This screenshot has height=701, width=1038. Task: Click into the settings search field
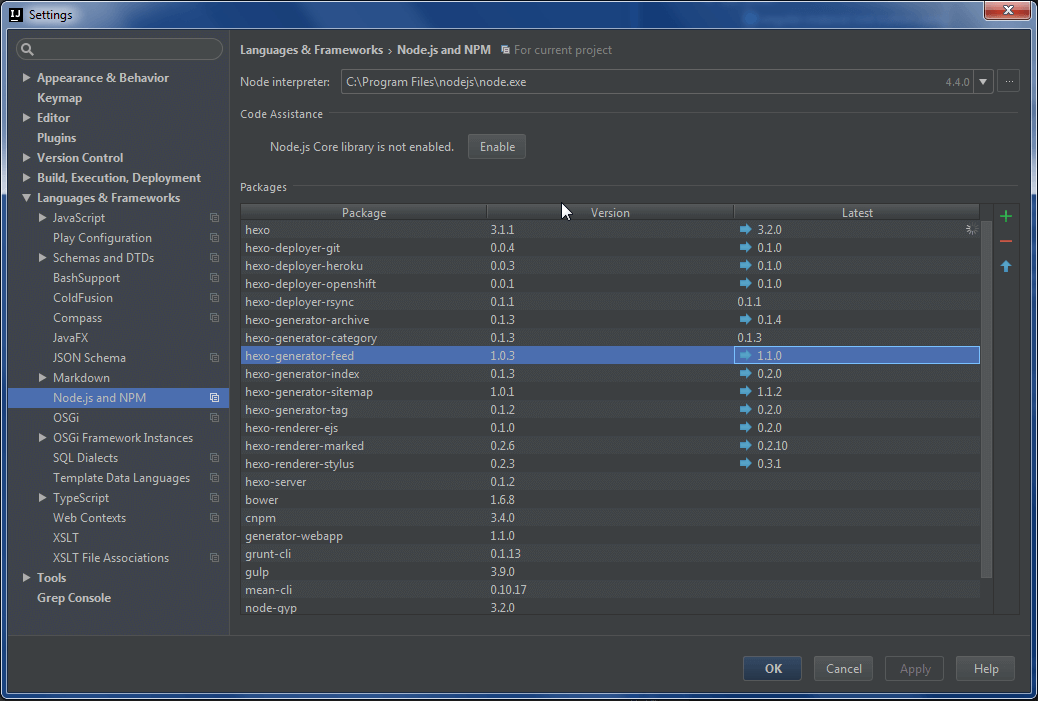[x=119, y=49]
